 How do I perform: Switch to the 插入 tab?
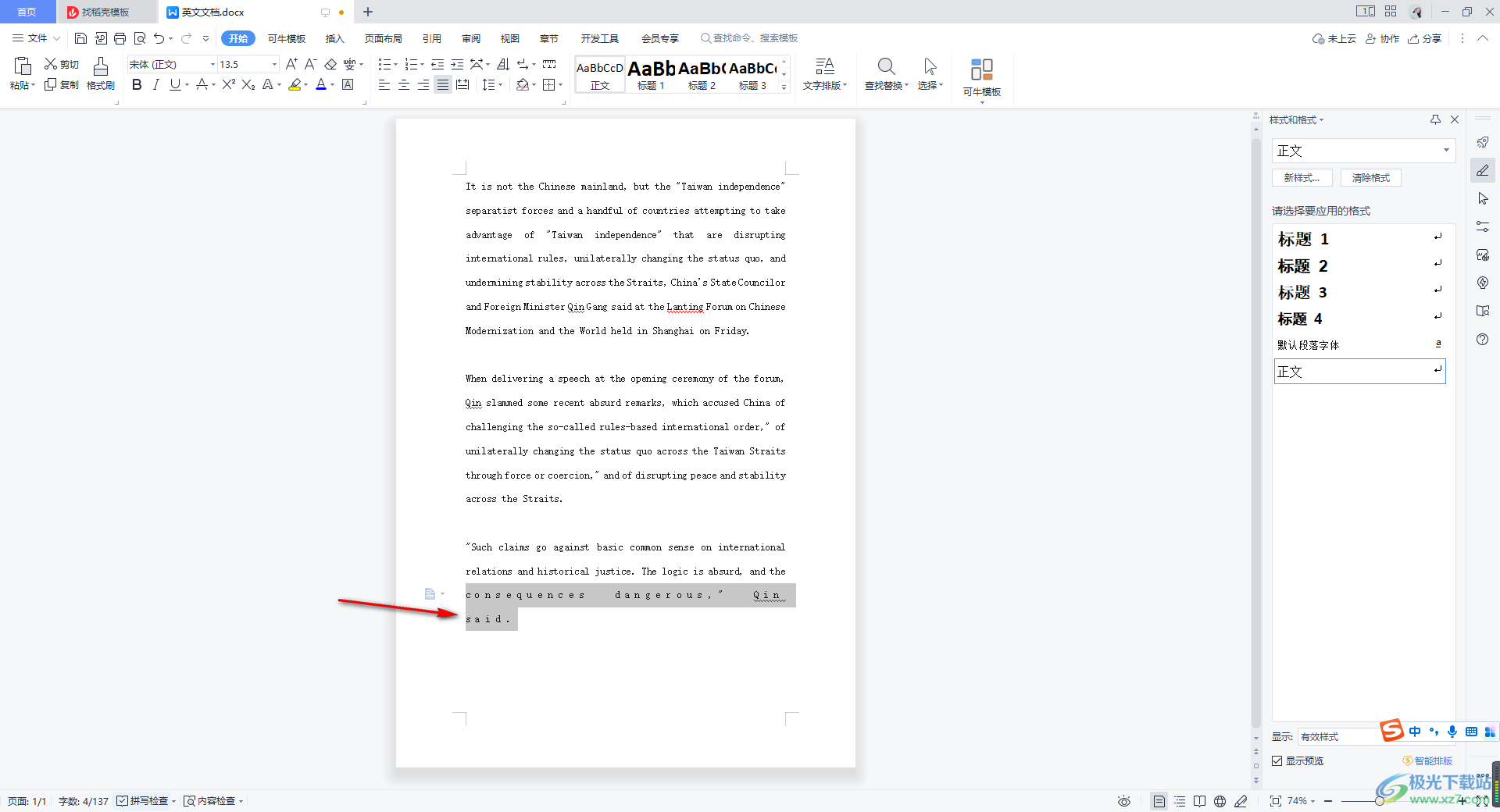[334, 38]
